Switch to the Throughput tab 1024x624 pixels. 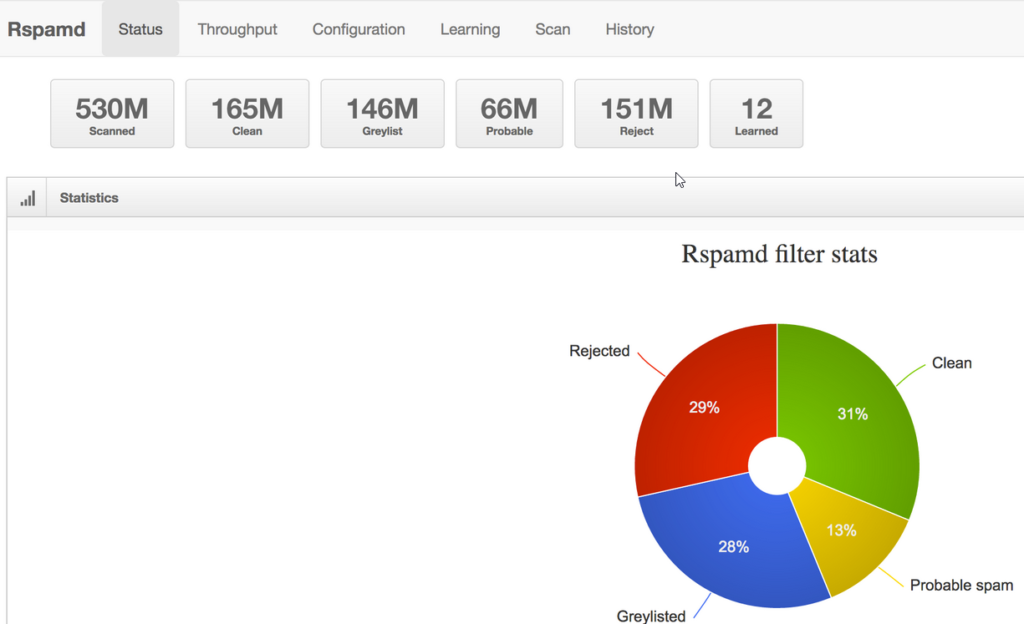237,29
